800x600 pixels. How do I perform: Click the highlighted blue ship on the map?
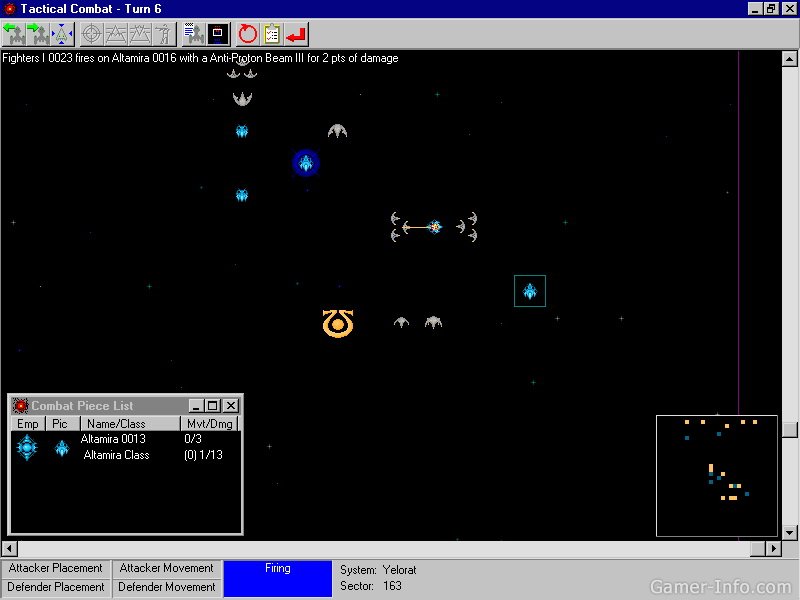(x=529, y=290)
